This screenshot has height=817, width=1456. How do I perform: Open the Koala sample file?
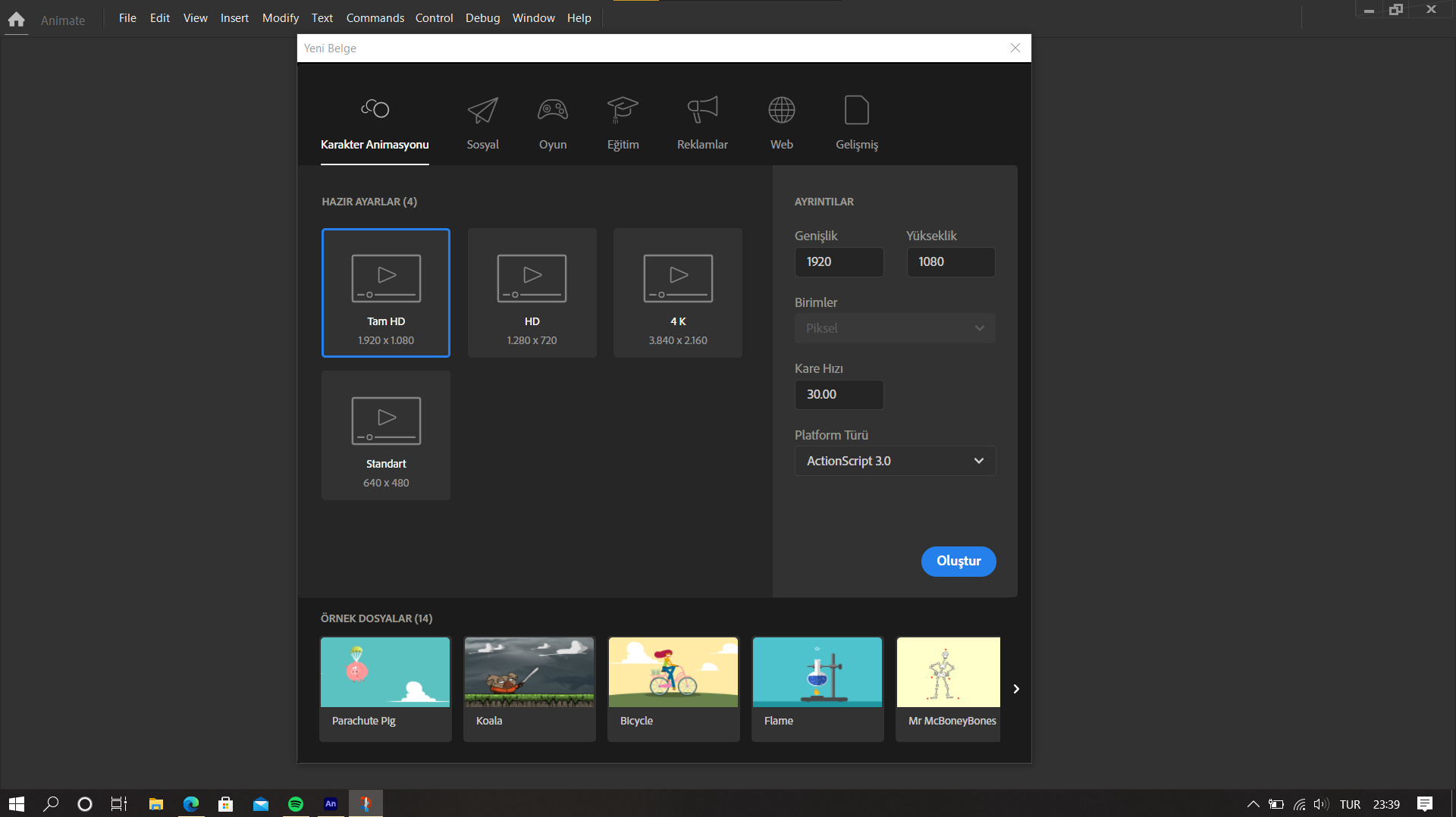[x=529, y=689]
